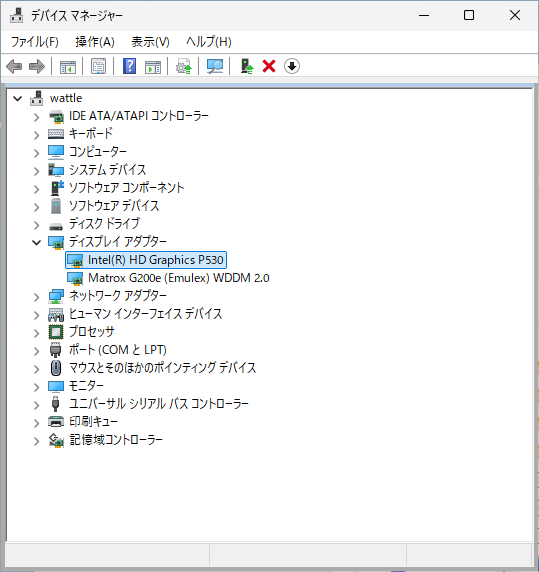Show/hide console tree toolbar icon
This screenshot has height=572, width=539.
tap(68, 66)
